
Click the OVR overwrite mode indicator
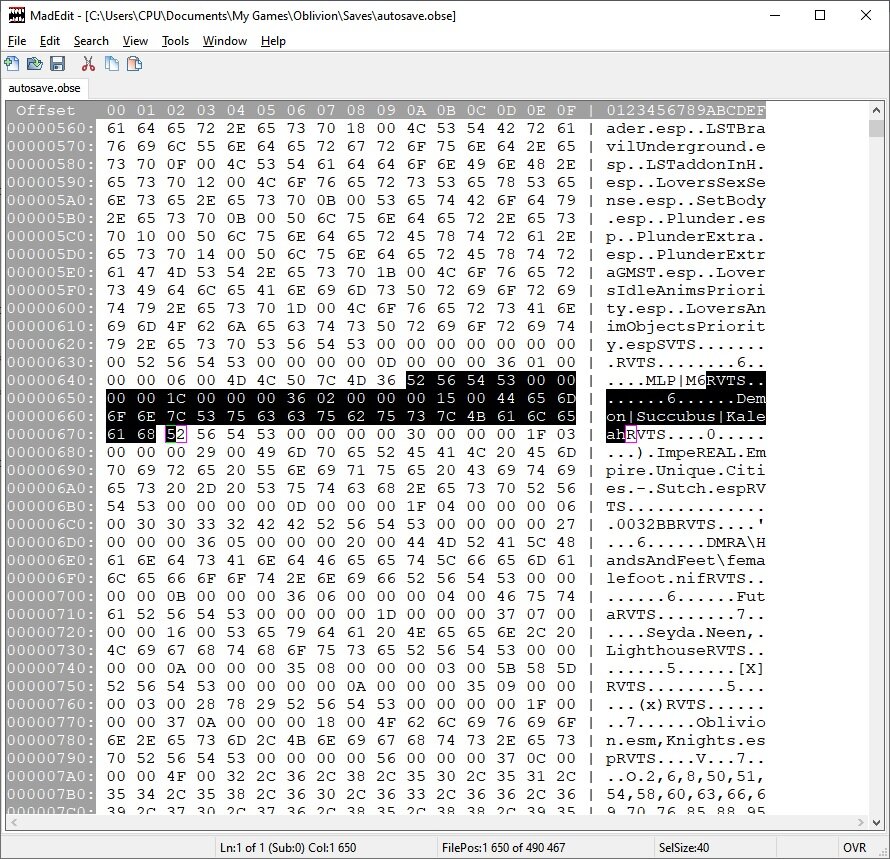[x=854, y=848]
